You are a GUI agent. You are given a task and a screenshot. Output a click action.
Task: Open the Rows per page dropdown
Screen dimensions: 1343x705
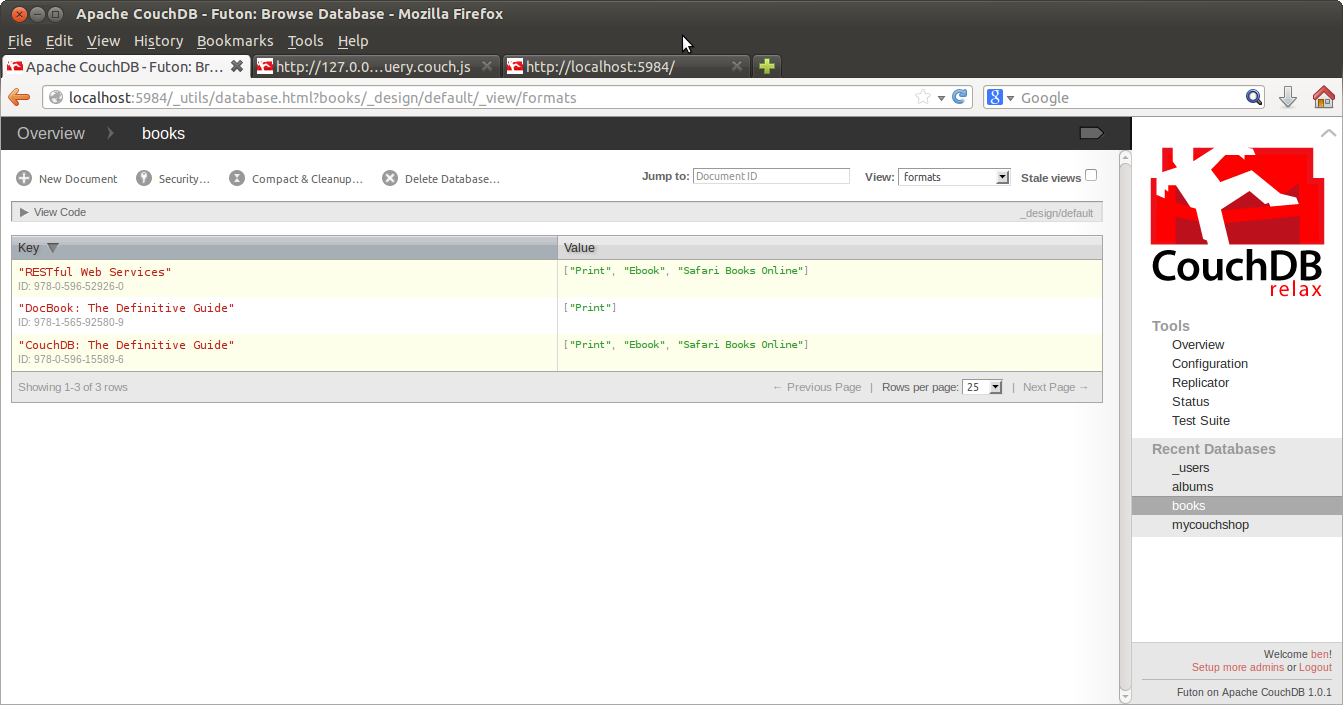coord(982,387)
